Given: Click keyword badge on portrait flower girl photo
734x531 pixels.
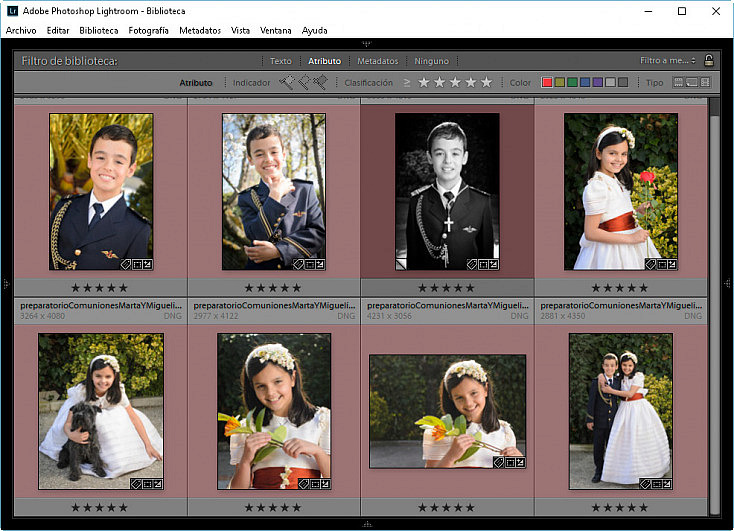Looking at the screenshot, I should pos(304,484).
